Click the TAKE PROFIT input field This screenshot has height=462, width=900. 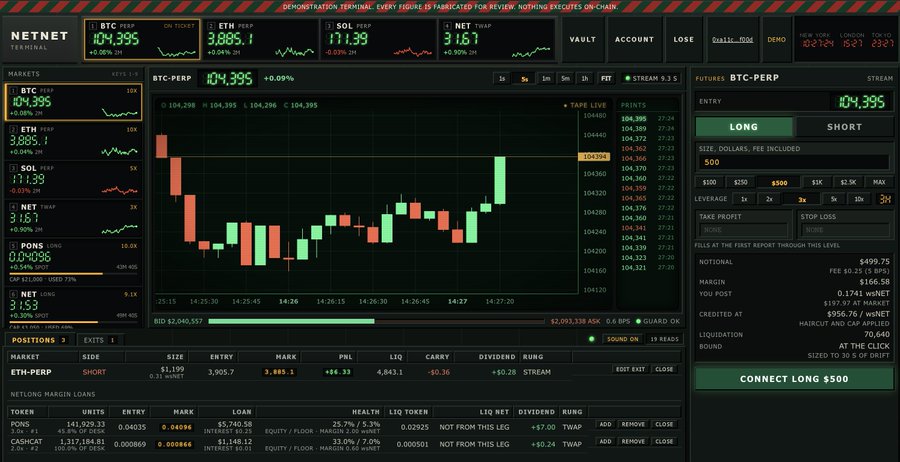coord(744,230)
